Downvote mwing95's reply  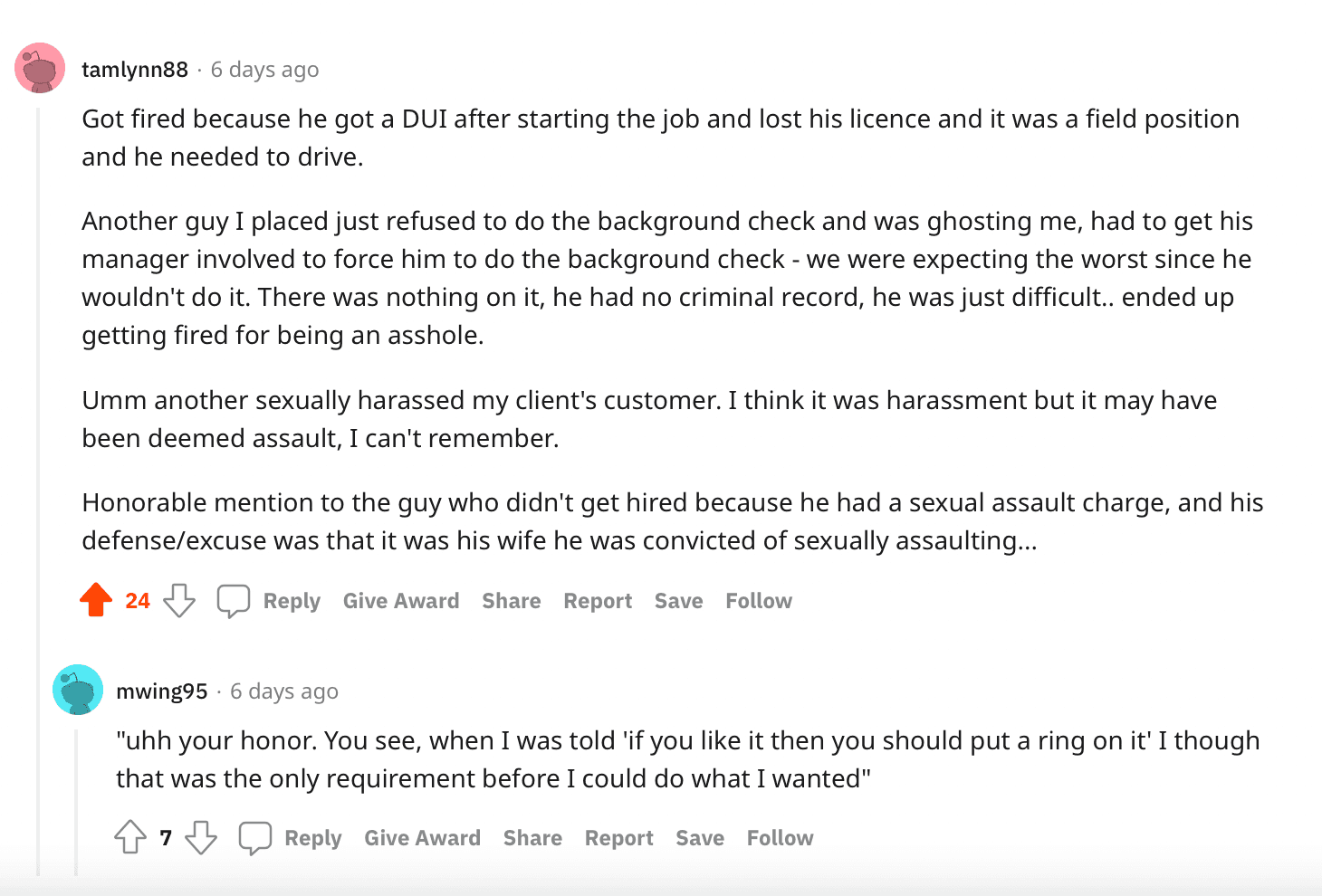[201, 837]
